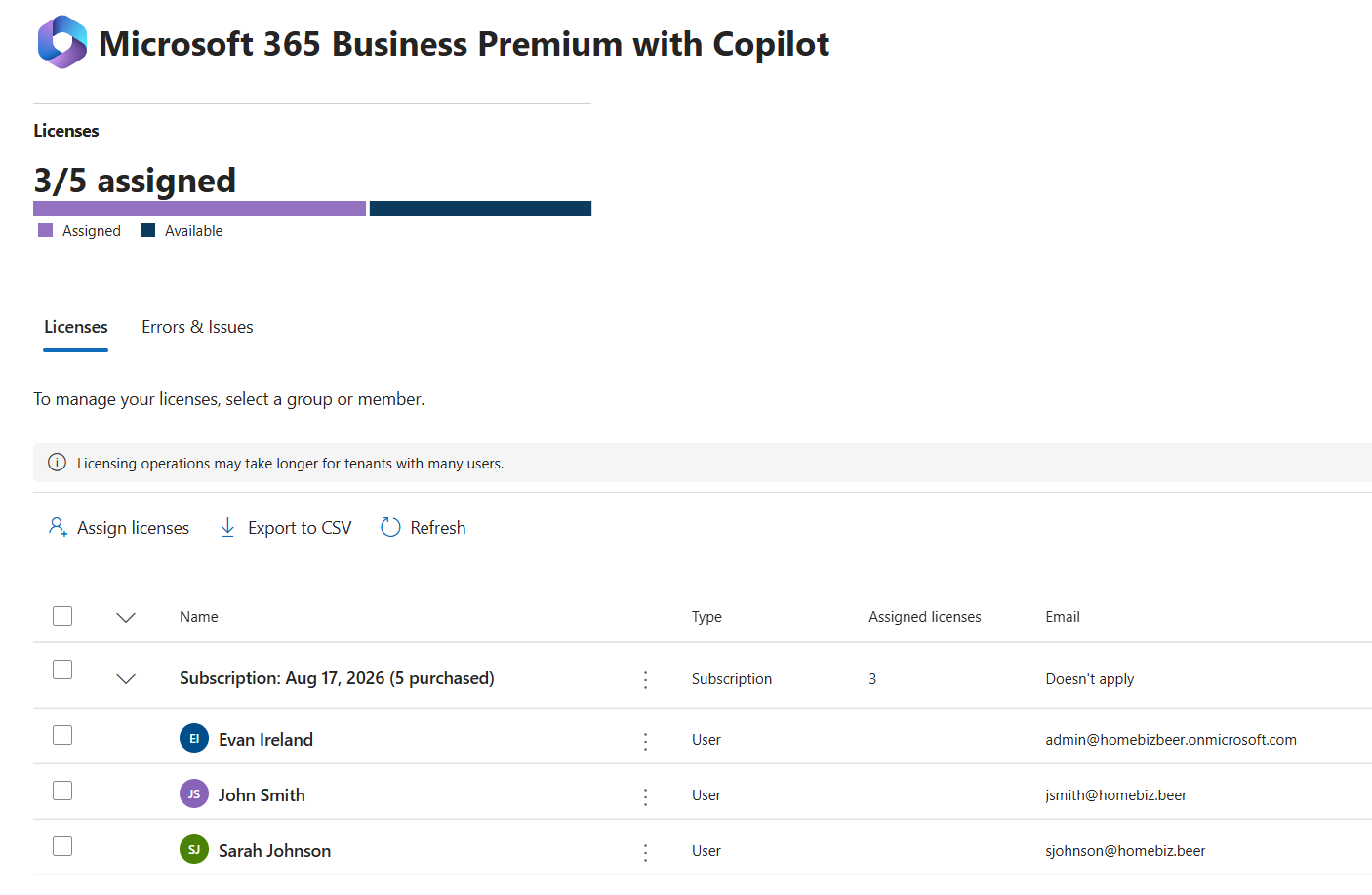Open the Sarah Johnson user name

pos(274,851)
